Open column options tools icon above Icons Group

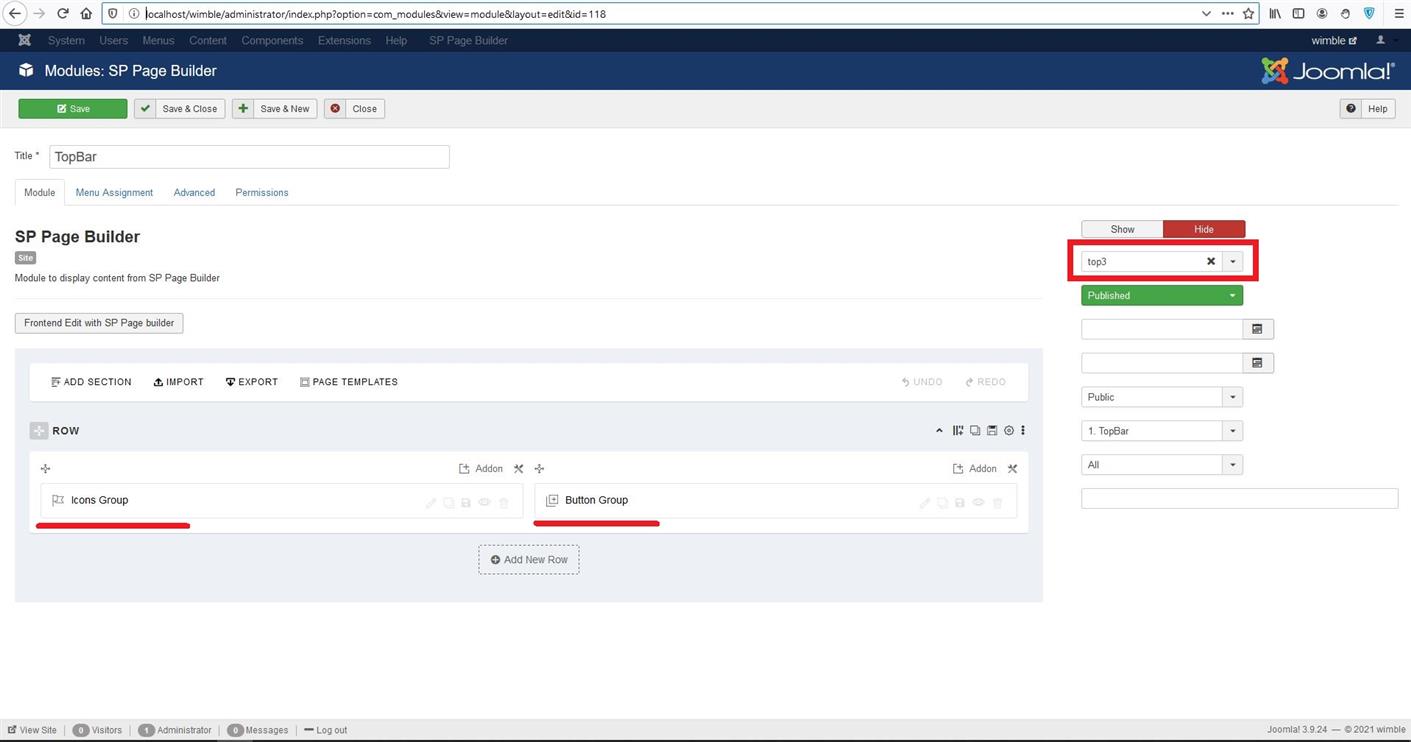518,469
